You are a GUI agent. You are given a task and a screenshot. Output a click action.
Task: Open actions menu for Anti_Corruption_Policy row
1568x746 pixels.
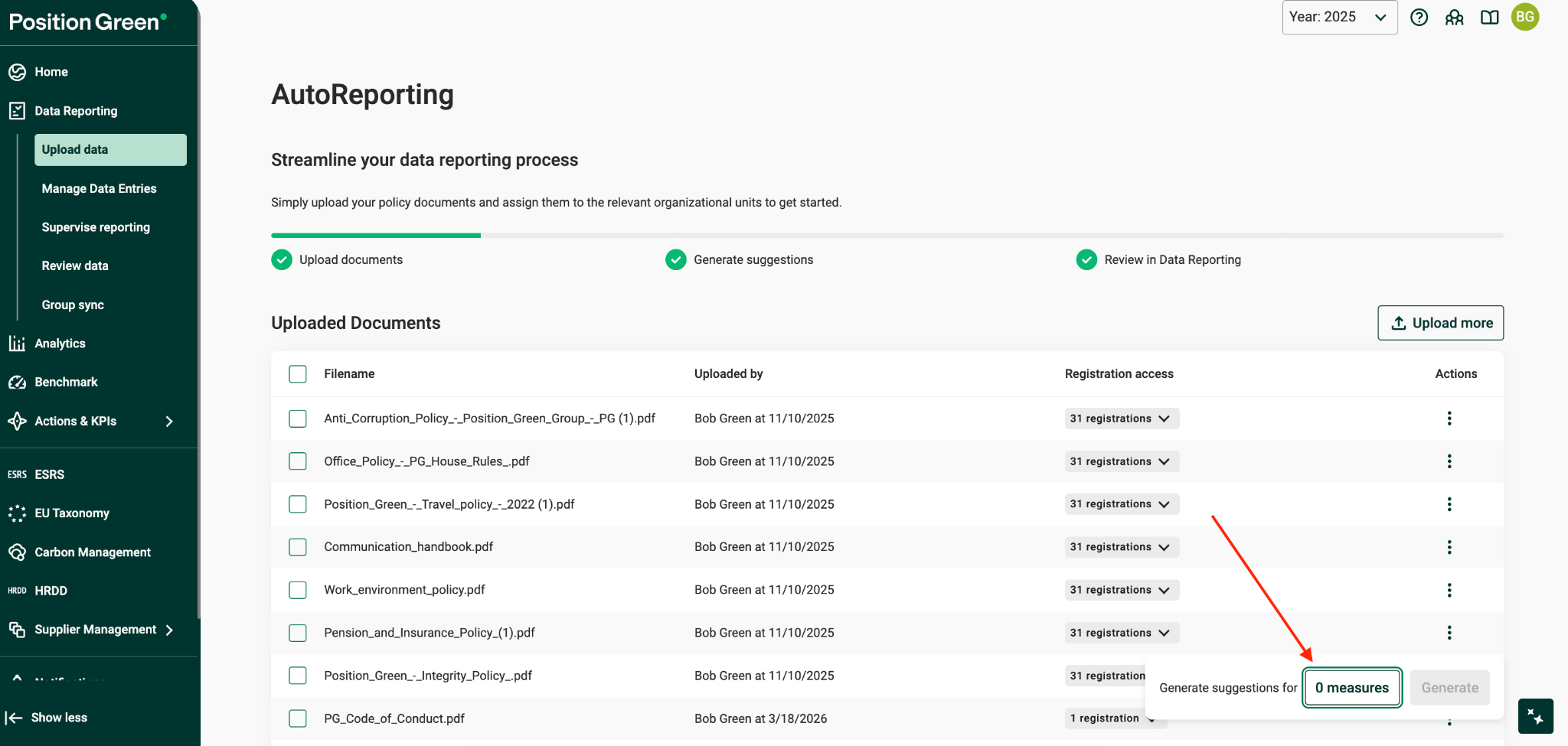tap(1449, 419)
